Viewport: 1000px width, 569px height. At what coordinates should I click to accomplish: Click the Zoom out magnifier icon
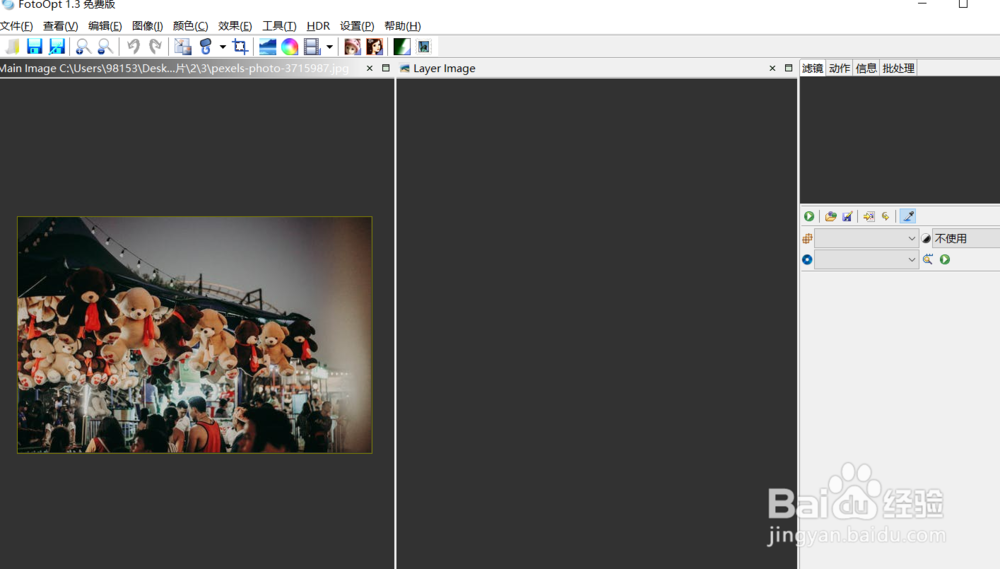click(105, 47)
